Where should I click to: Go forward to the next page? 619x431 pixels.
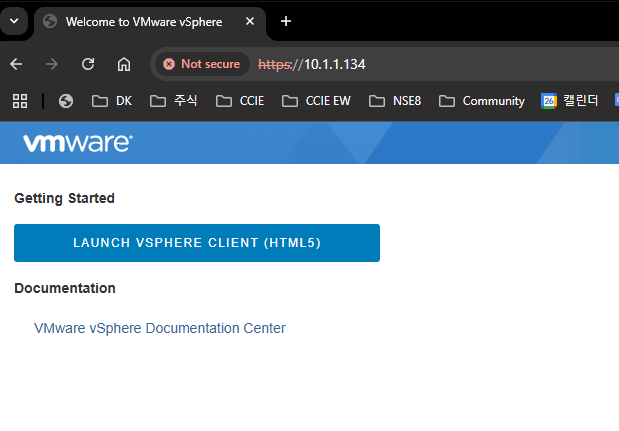(x=52, y=64)
